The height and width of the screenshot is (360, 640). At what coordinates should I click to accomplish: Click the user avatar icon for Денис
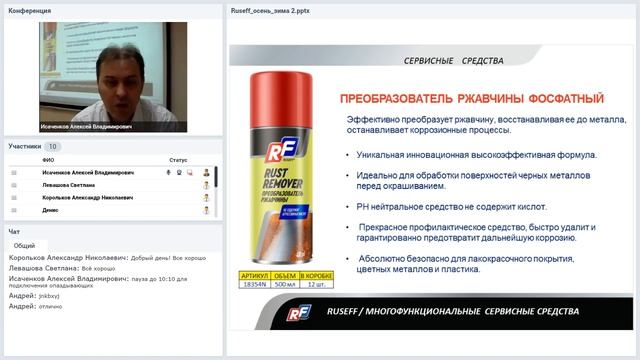pos(206,210)
